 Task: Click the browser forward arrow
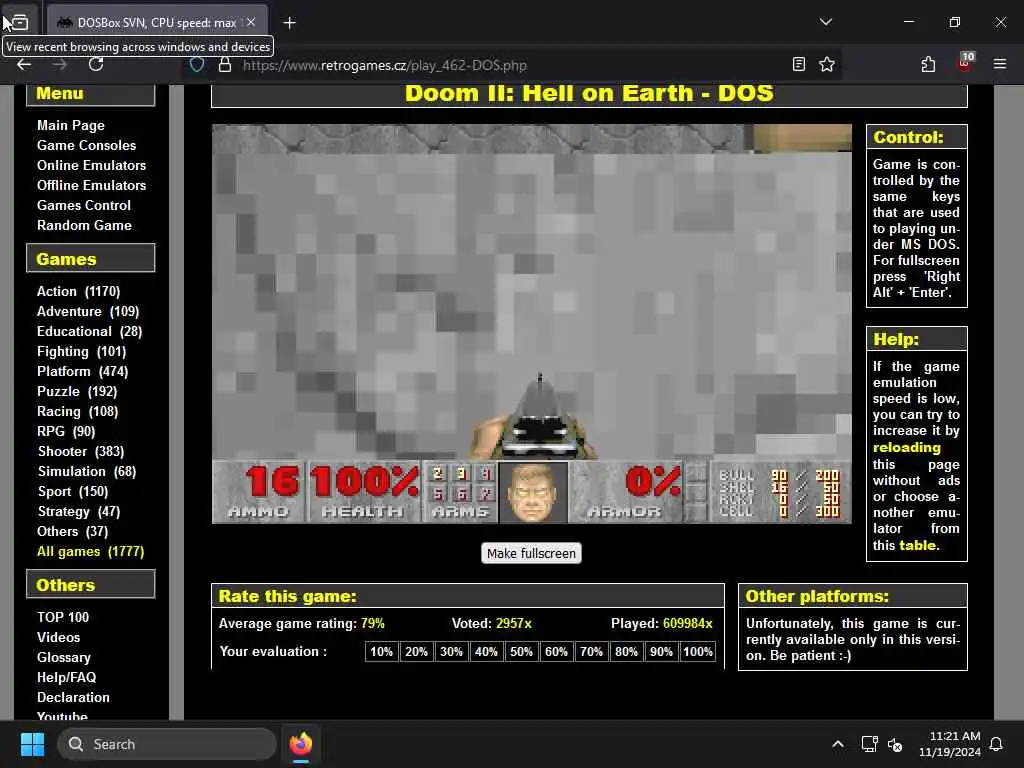59,64
